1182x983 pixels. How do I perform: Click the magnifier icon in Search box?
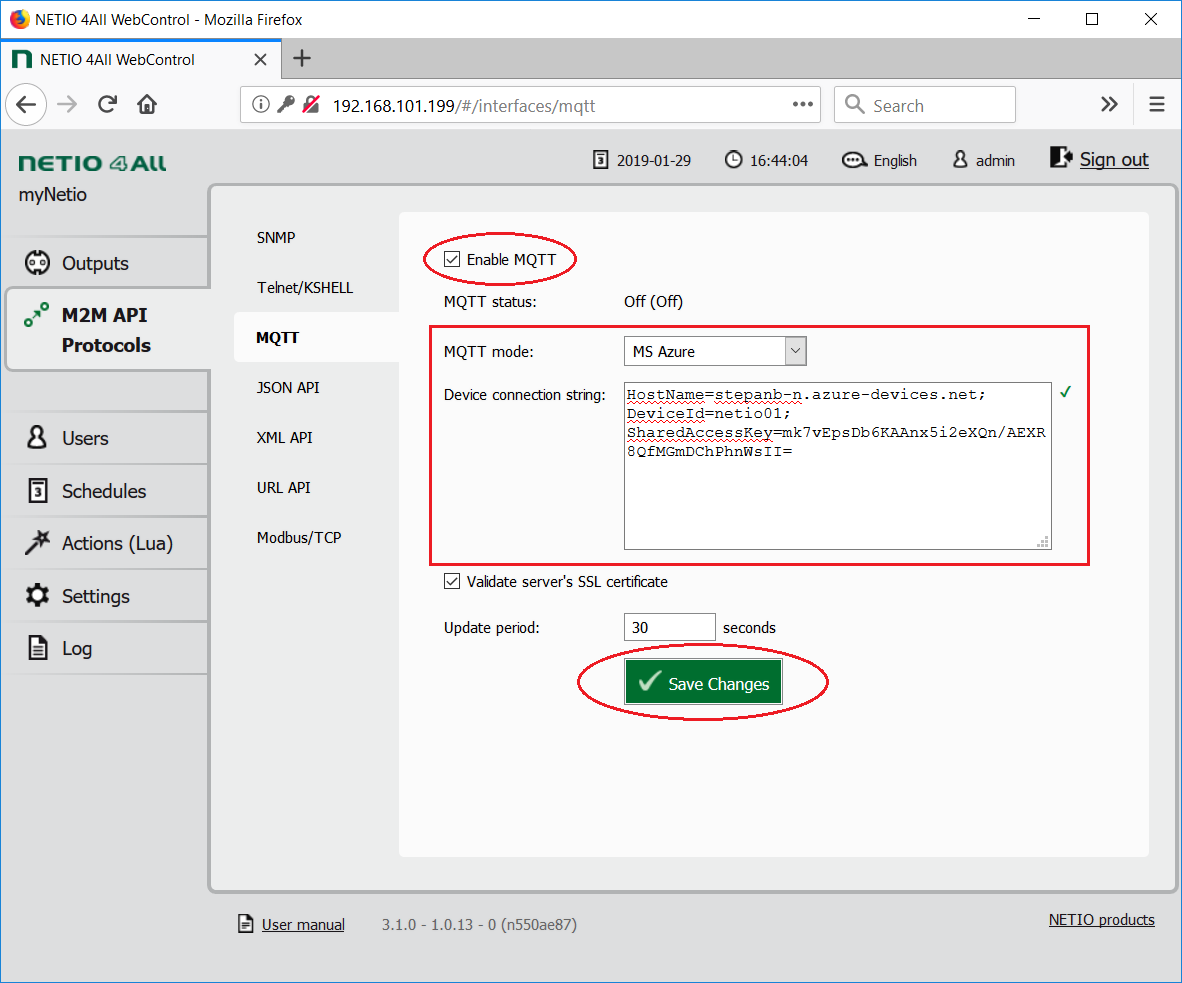point(854,105)
